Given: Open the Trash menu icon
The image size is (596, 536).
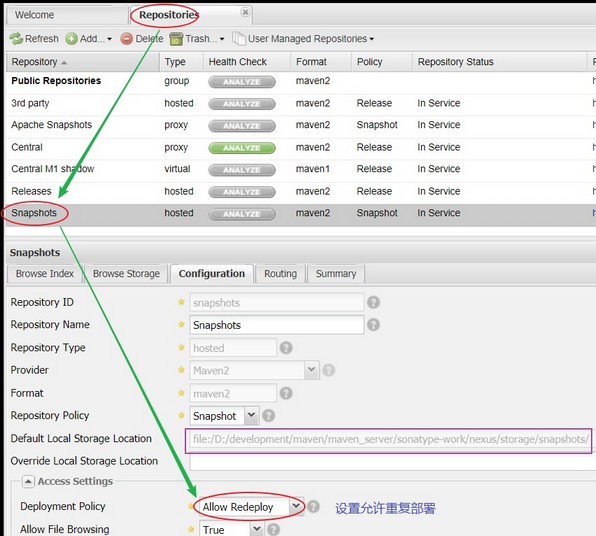Looking at the screenshot, I should (176, 39).
